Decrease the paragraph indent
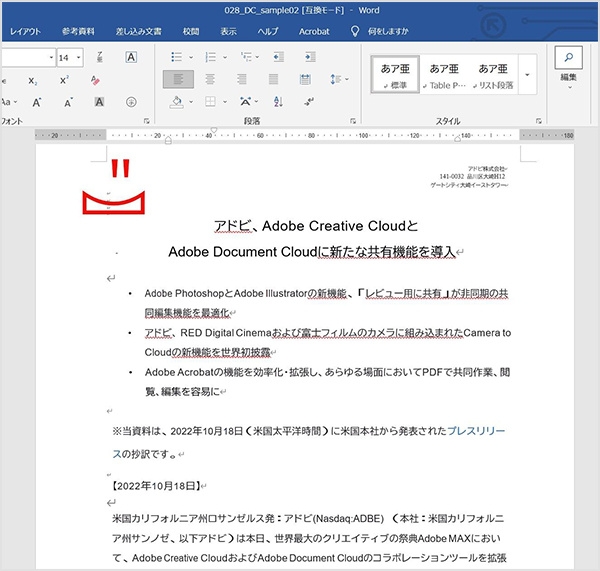 coord(279,57)
